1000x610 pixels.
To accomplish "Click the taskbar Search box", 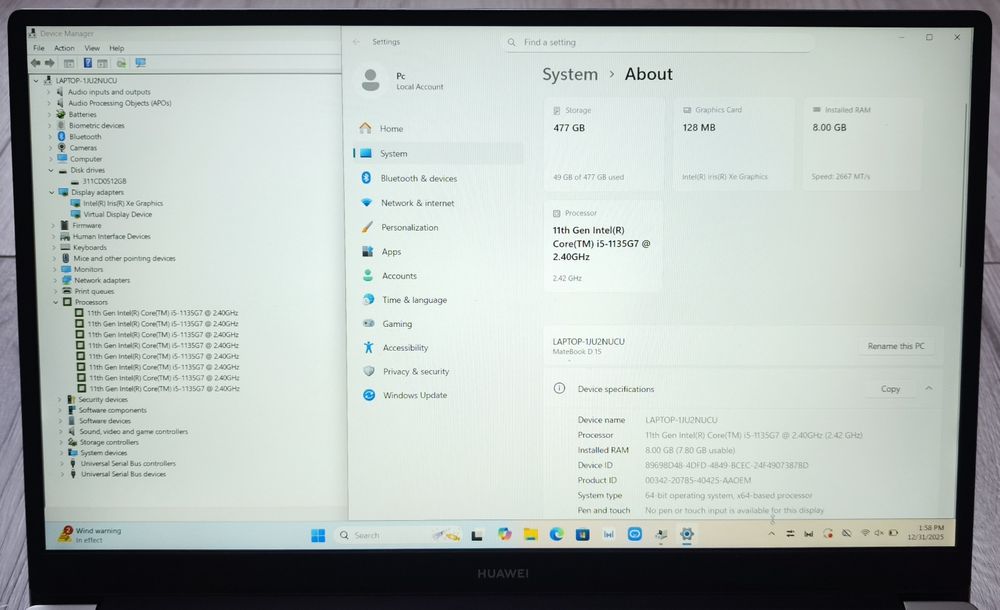I will [x=399, y=535].
